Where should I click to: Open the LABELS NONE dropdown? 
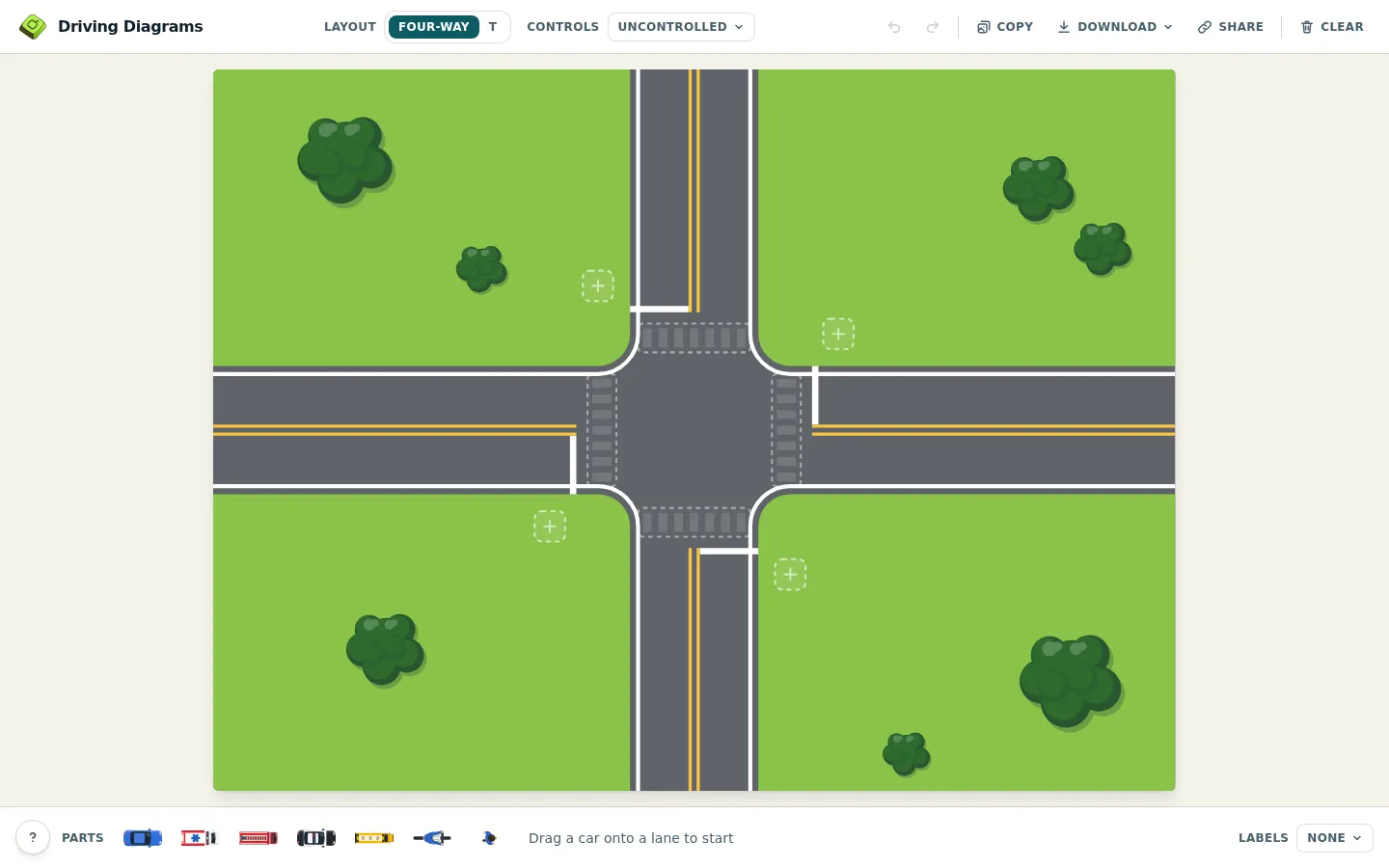pos(1335,838)
